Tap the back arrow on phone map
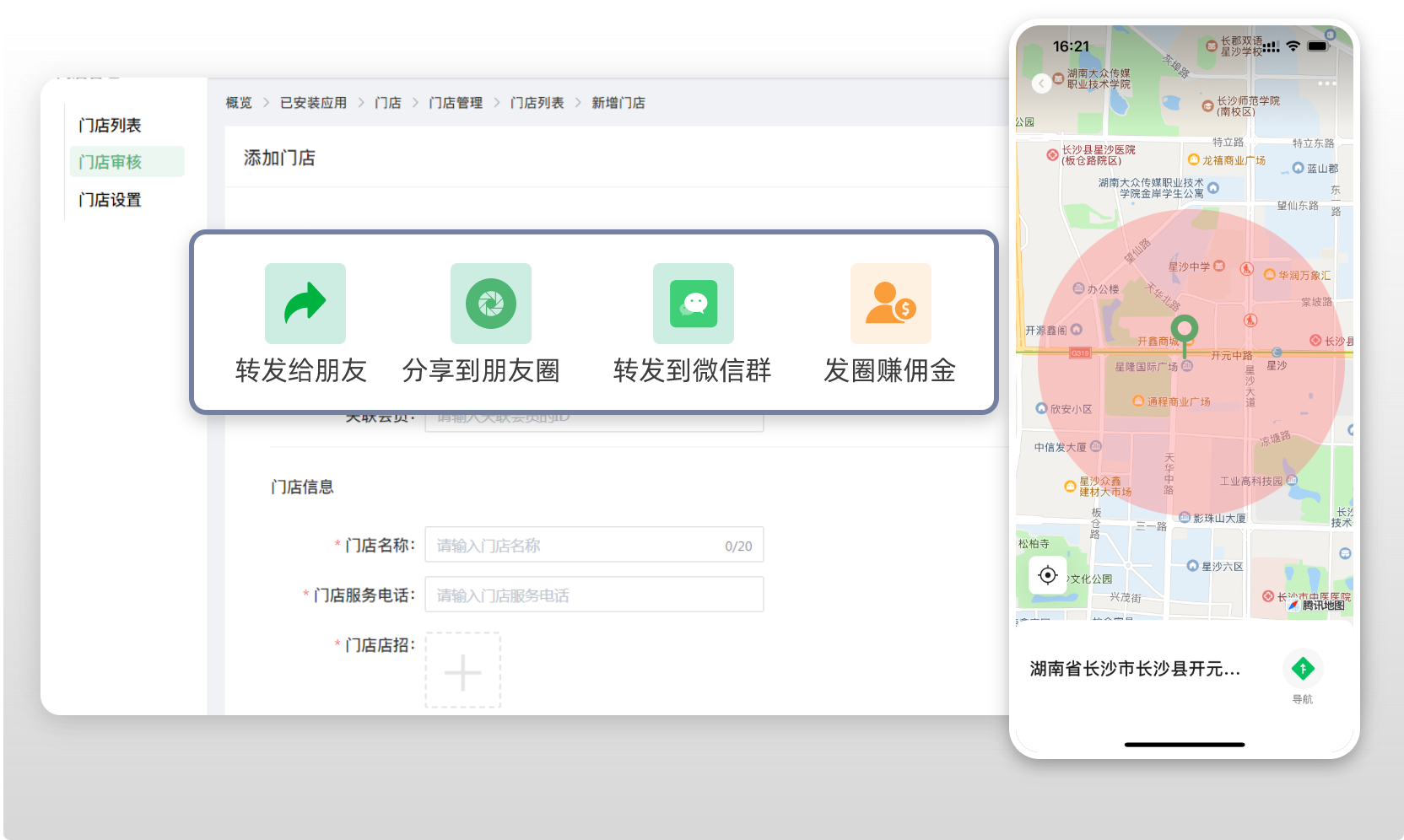 1041,83
